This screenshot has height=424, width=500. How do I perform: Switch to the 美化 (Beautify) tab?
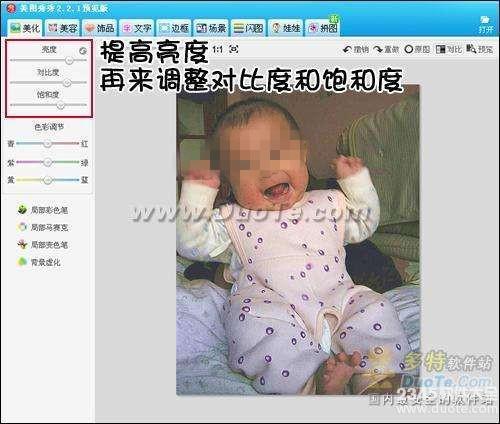25,28
